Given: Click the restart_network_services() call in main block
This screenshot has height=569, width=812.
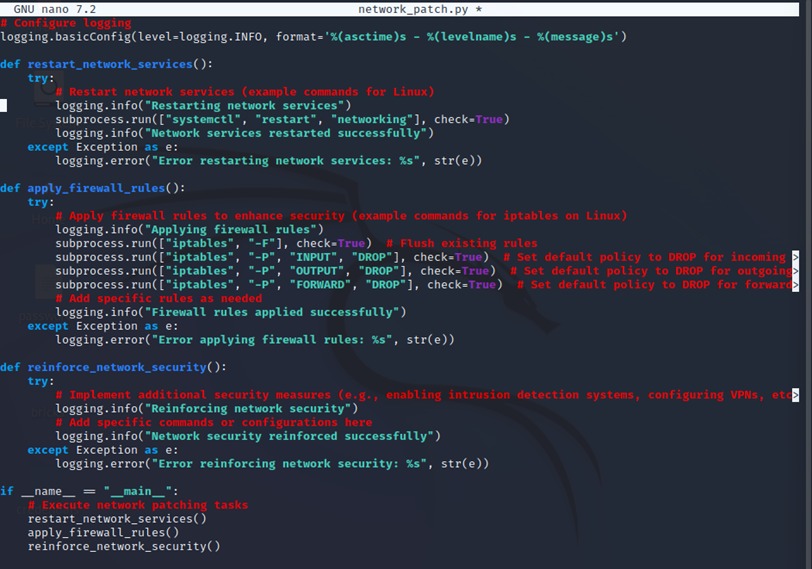Looking at the screenshot, I should tap(117, 519).
